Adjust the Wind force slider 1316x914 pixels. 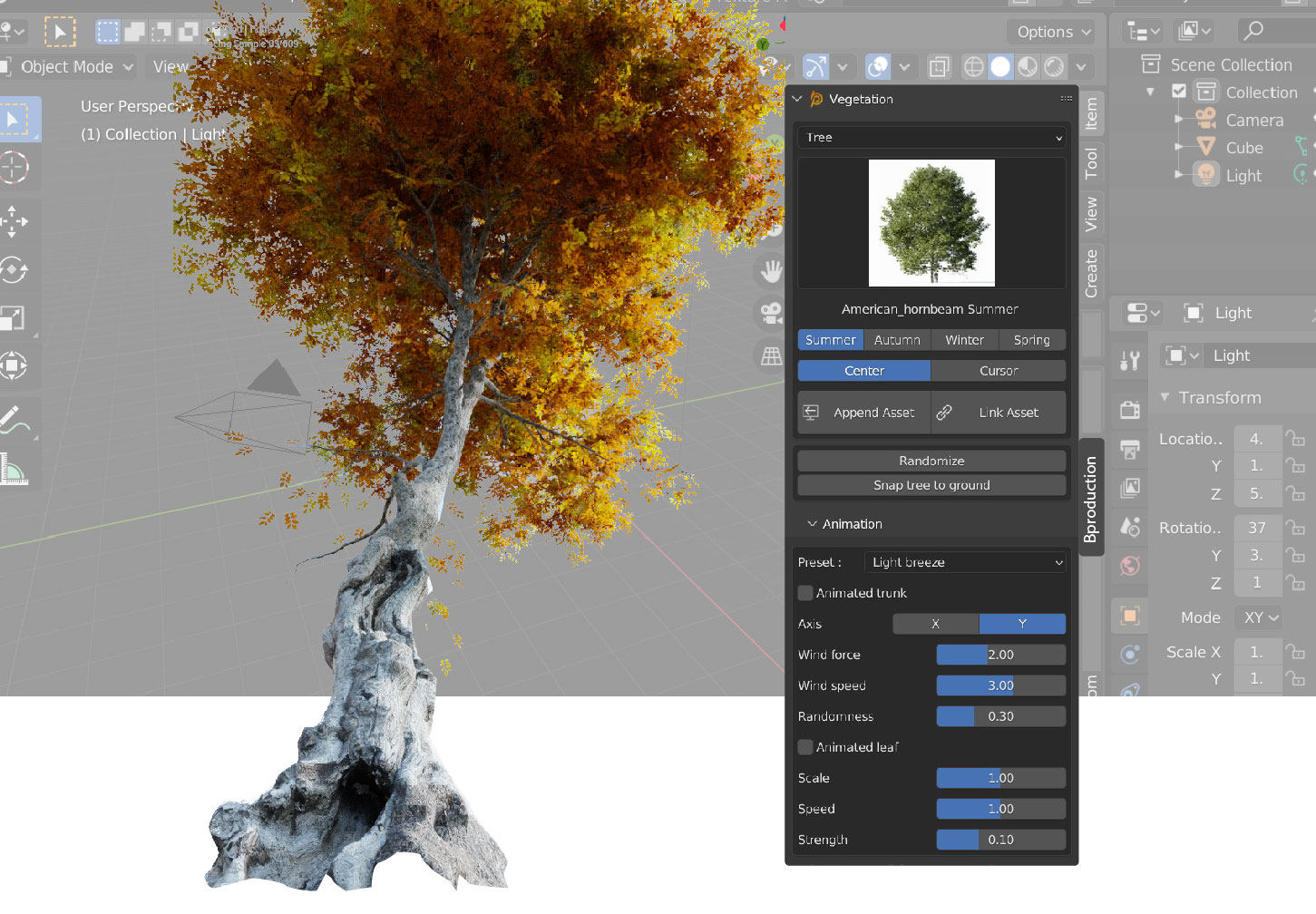click(x=1000, y=654)
